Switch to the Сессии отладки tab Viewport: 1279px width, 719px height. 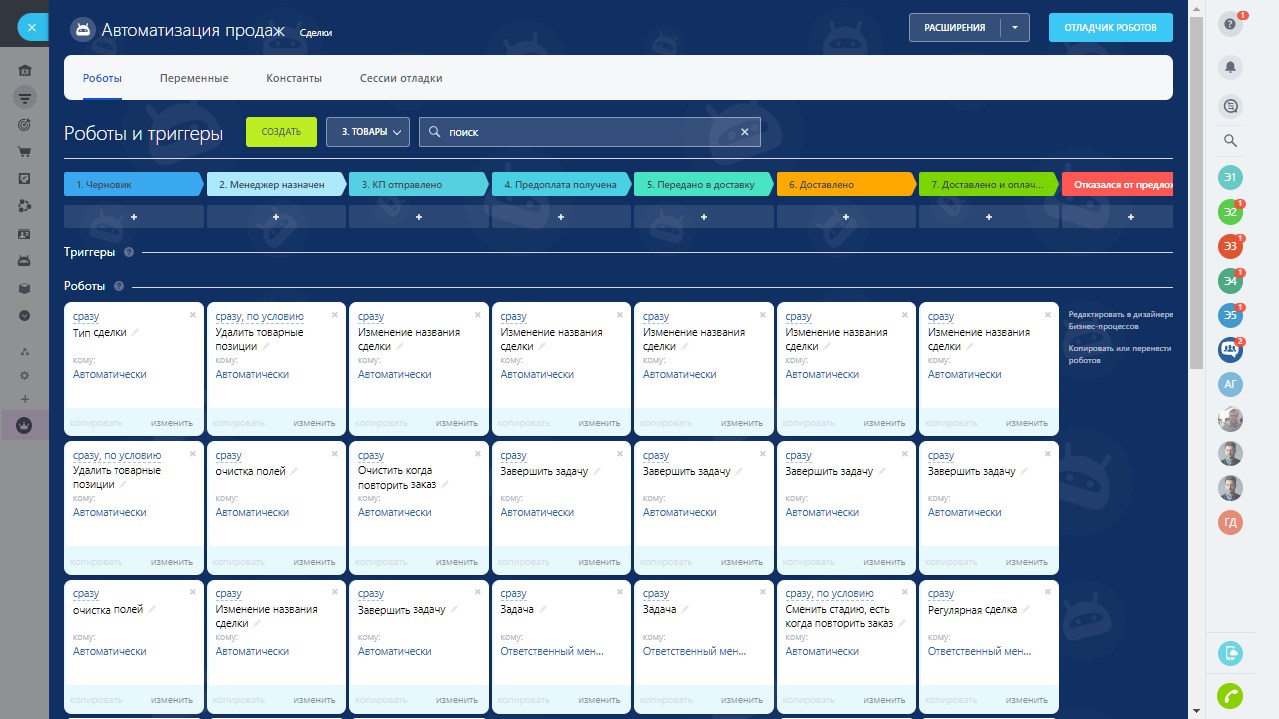click(401, 78)
